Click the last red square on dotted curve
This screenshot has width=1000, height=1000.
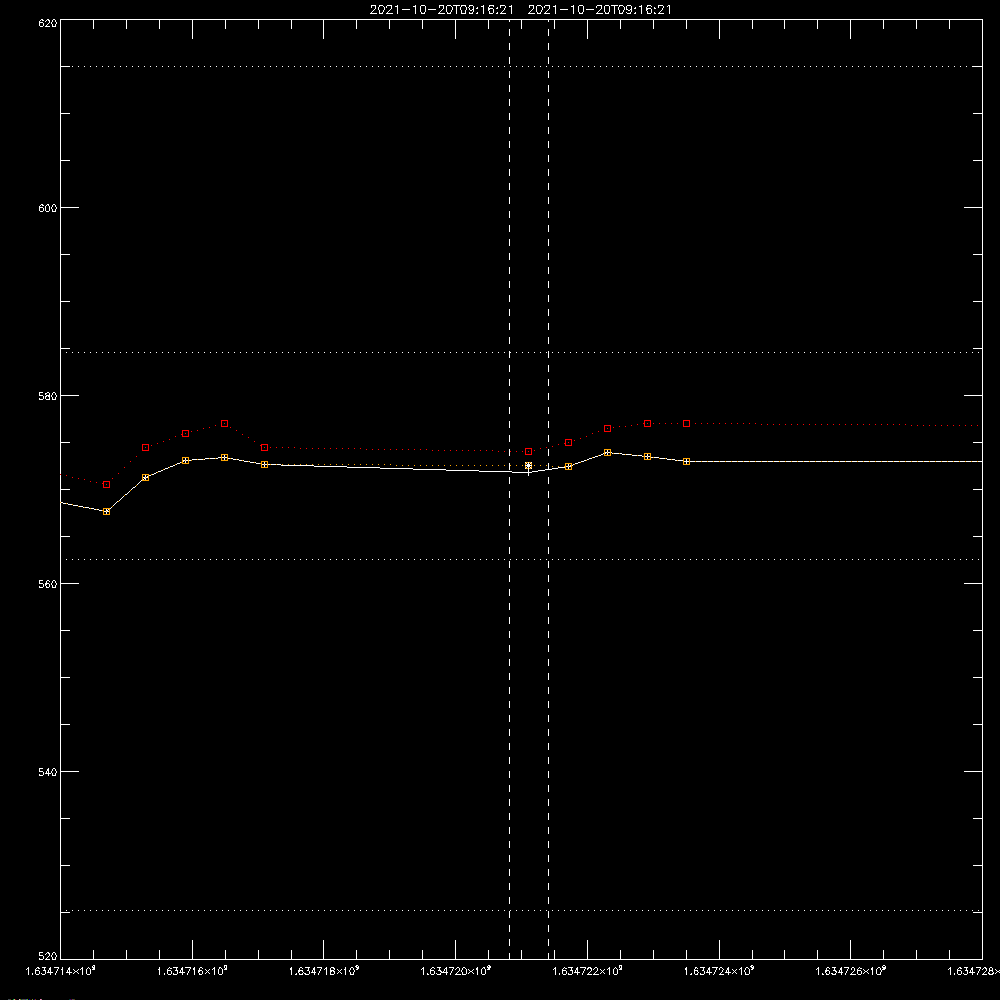coord(686,423)
